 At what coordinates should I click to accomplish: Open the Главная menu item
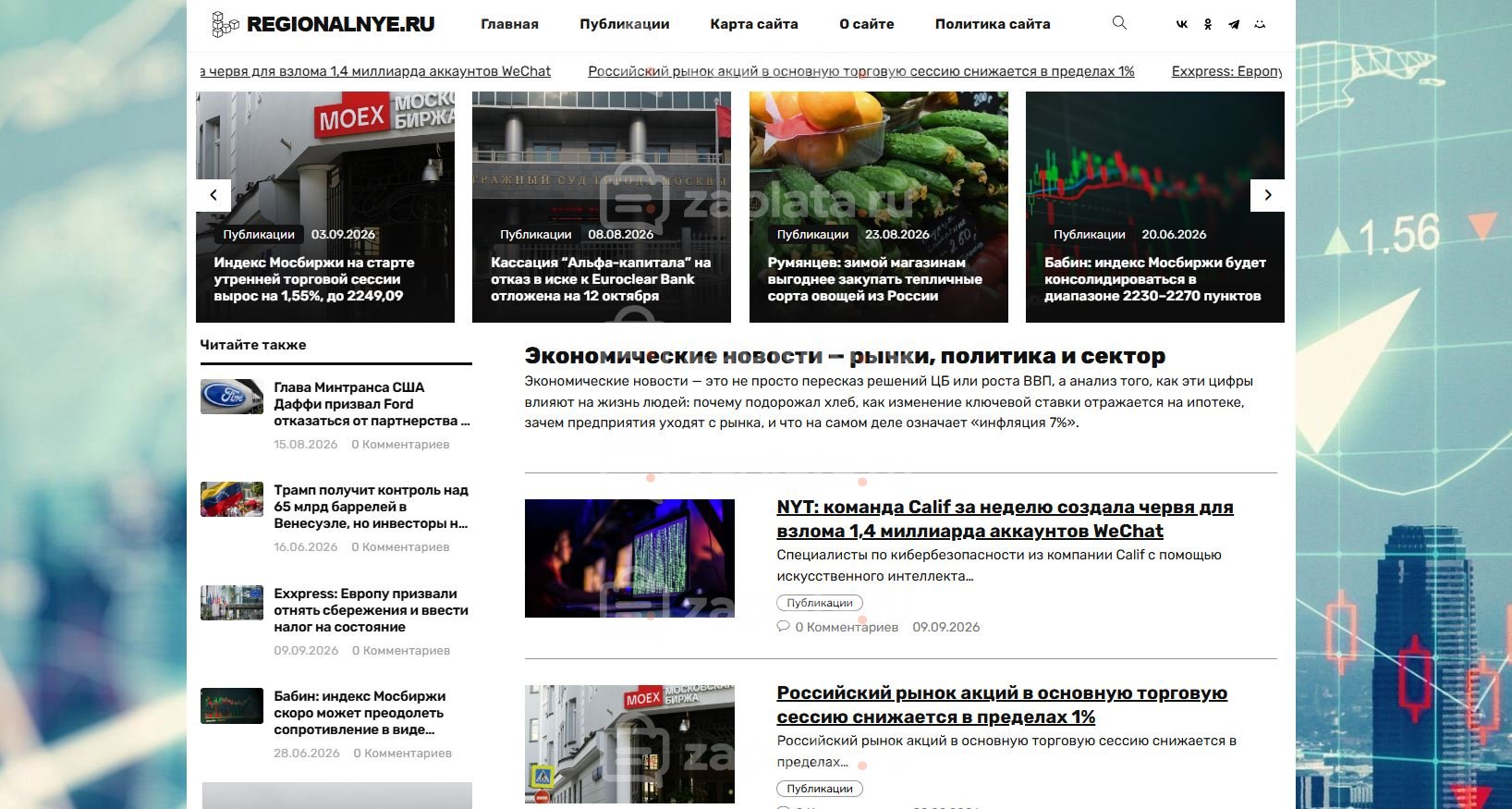coord(509,24)
